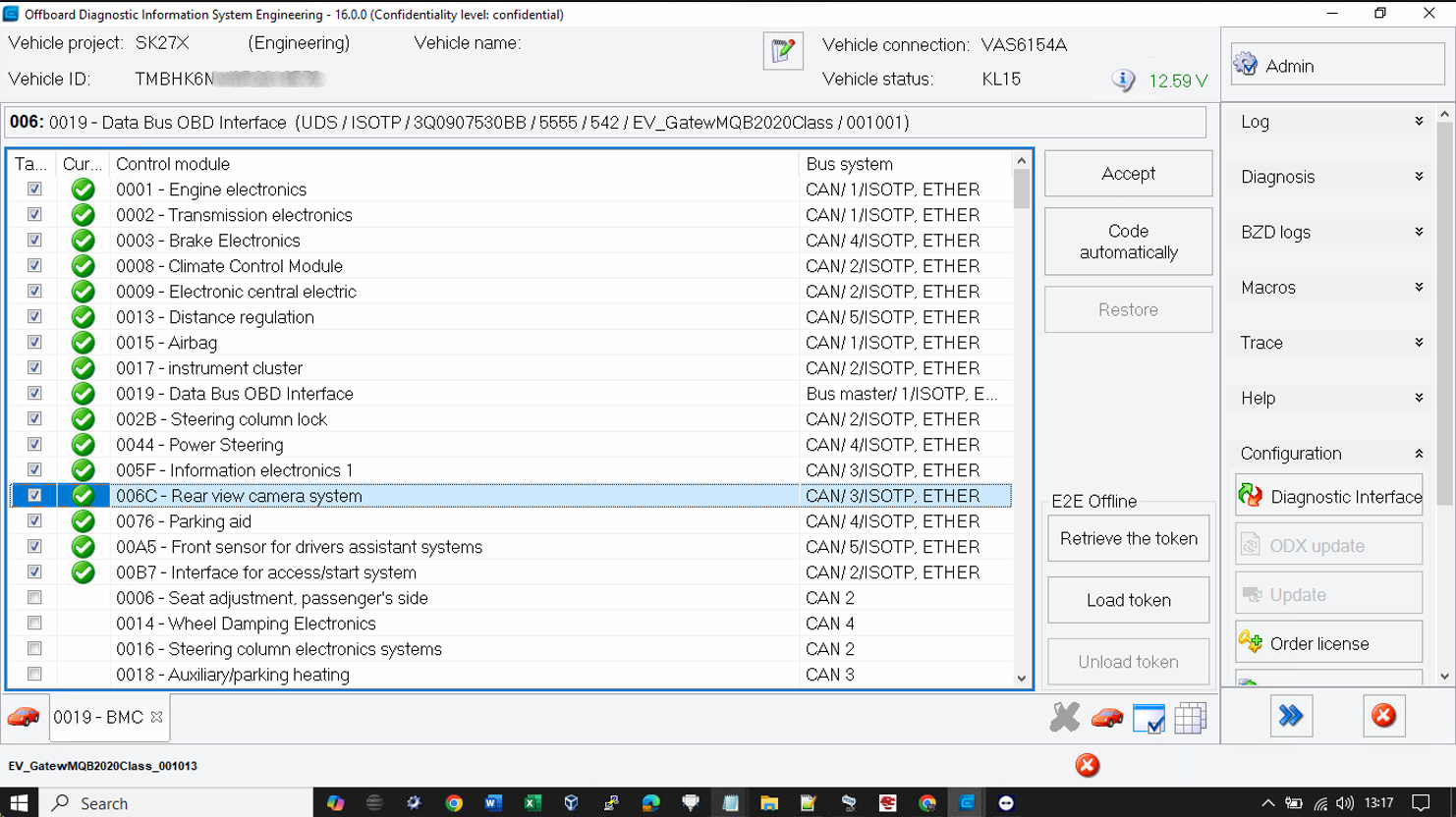Open Chrome from the taskbar
Screen dimensions: 1456x817
[454, 802]
